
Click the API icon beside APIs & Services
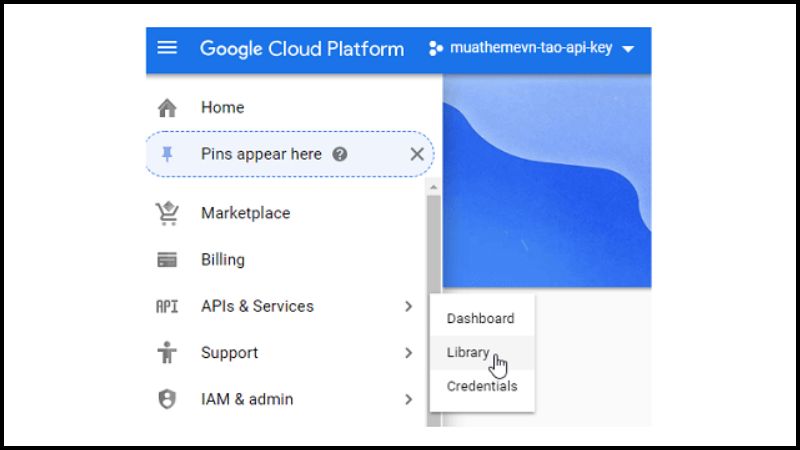click(x=167, y=306)
